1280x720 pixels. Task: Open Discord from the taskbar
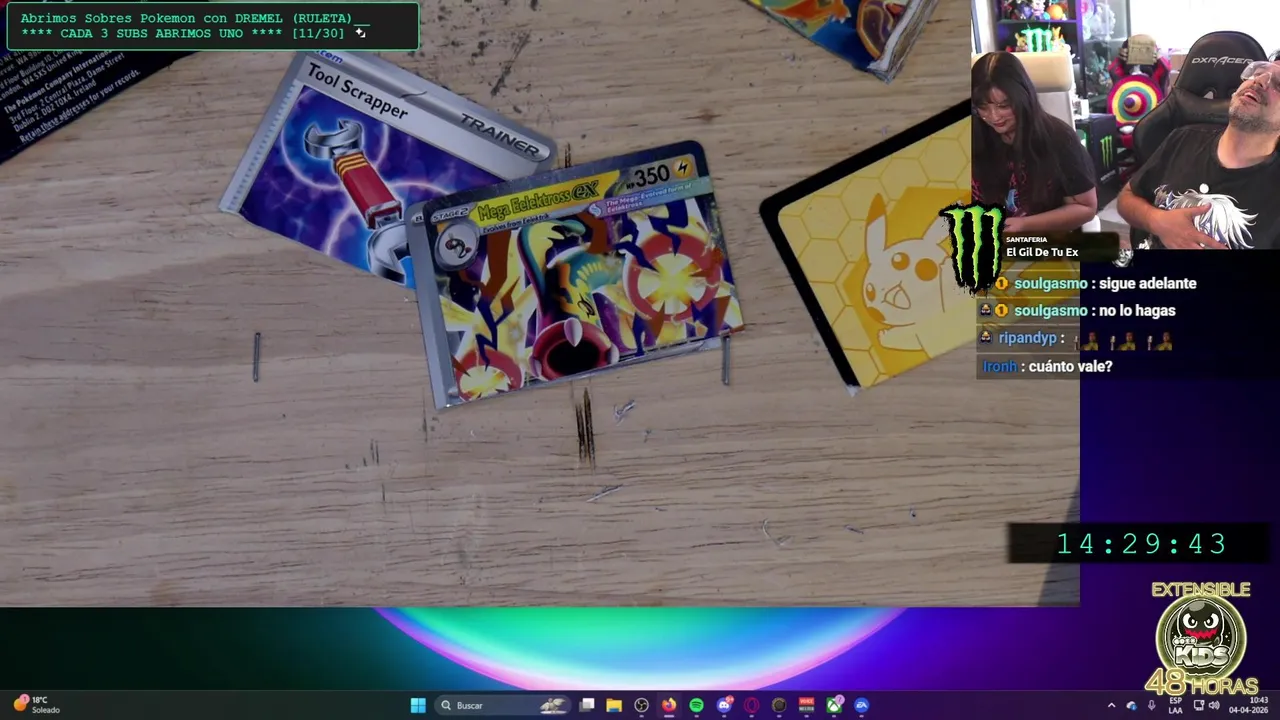724,705
